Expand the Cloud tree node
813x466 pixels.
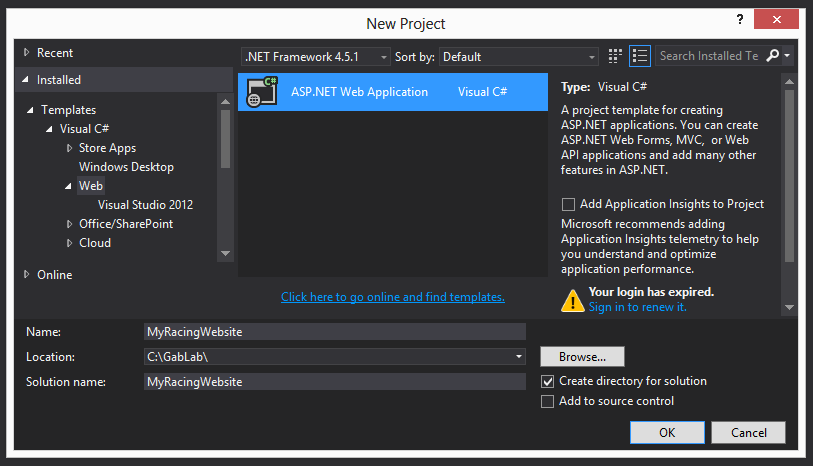[x=69, y=243]
